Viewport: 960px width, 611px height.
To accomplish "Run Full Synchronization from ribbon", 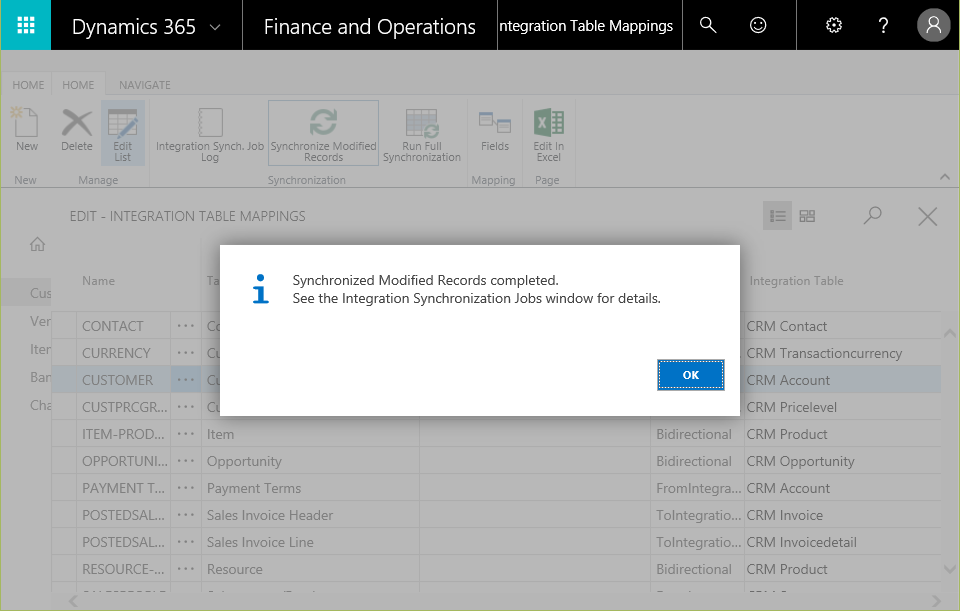I will (422, 133).
